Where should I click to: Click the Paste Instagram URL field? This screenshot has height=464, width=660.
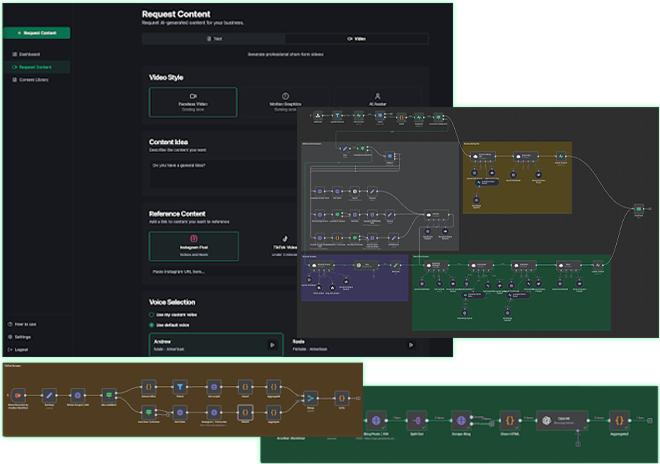223,272
